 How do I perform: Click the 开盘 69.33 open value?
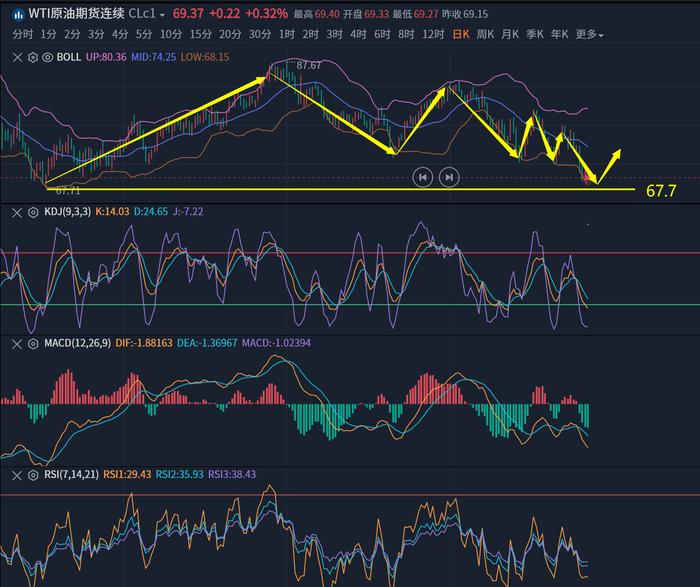366,14
